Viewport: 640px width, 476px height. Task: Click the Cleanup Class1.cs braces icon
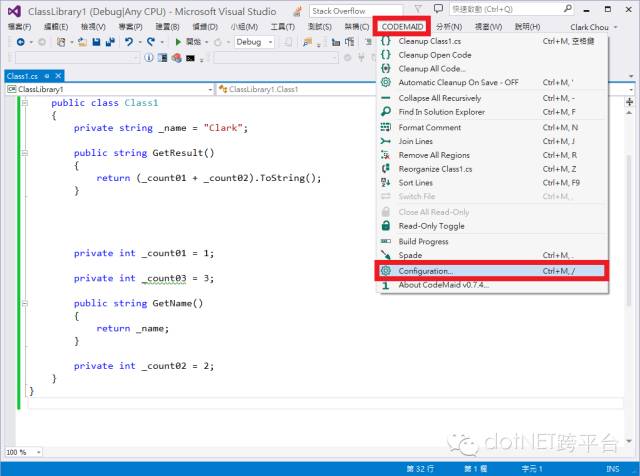[x=385, y=41]
